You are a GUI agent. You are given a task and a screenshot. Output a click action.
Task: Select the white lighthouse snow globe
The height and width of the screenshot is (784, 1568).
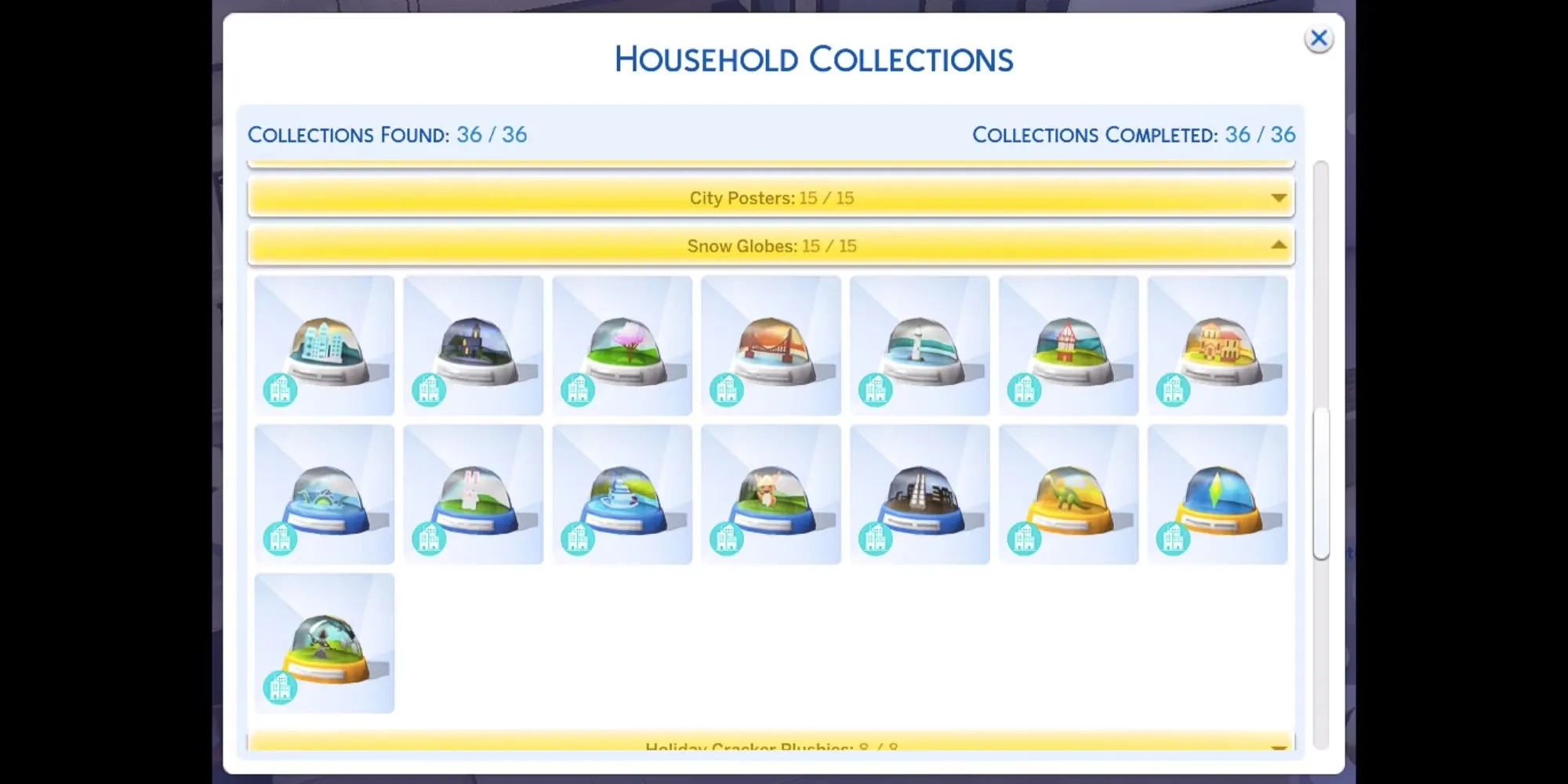[x=920, y=345]
